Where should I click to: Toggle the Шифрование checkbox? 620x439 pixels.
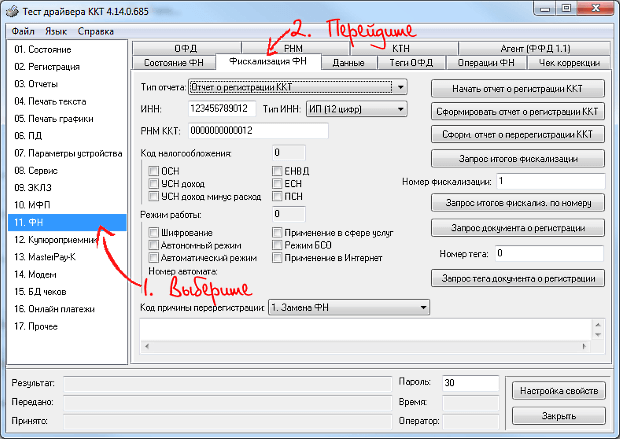(x=154, y=232)
